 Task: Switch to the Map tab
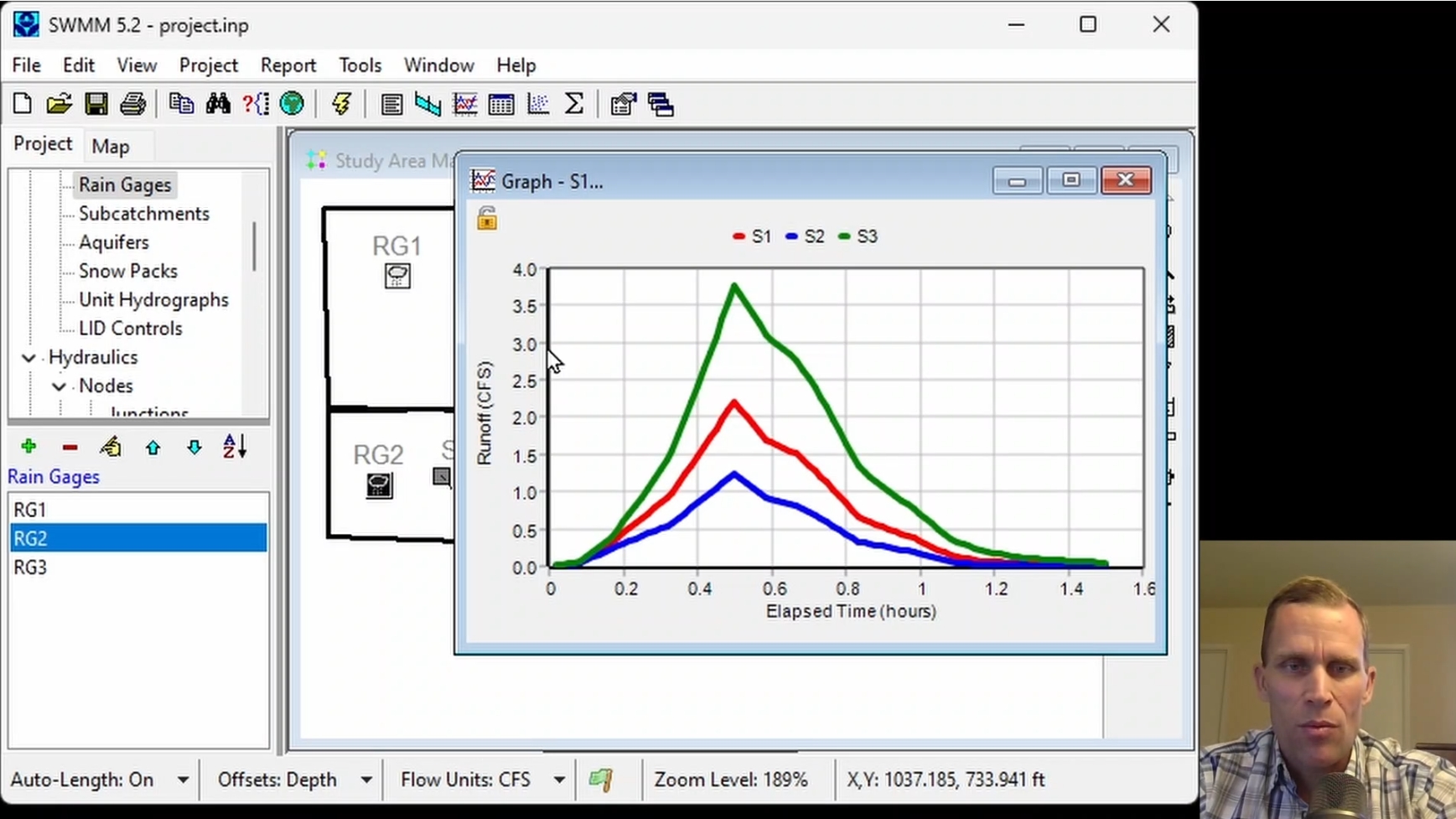pos(111,147)
